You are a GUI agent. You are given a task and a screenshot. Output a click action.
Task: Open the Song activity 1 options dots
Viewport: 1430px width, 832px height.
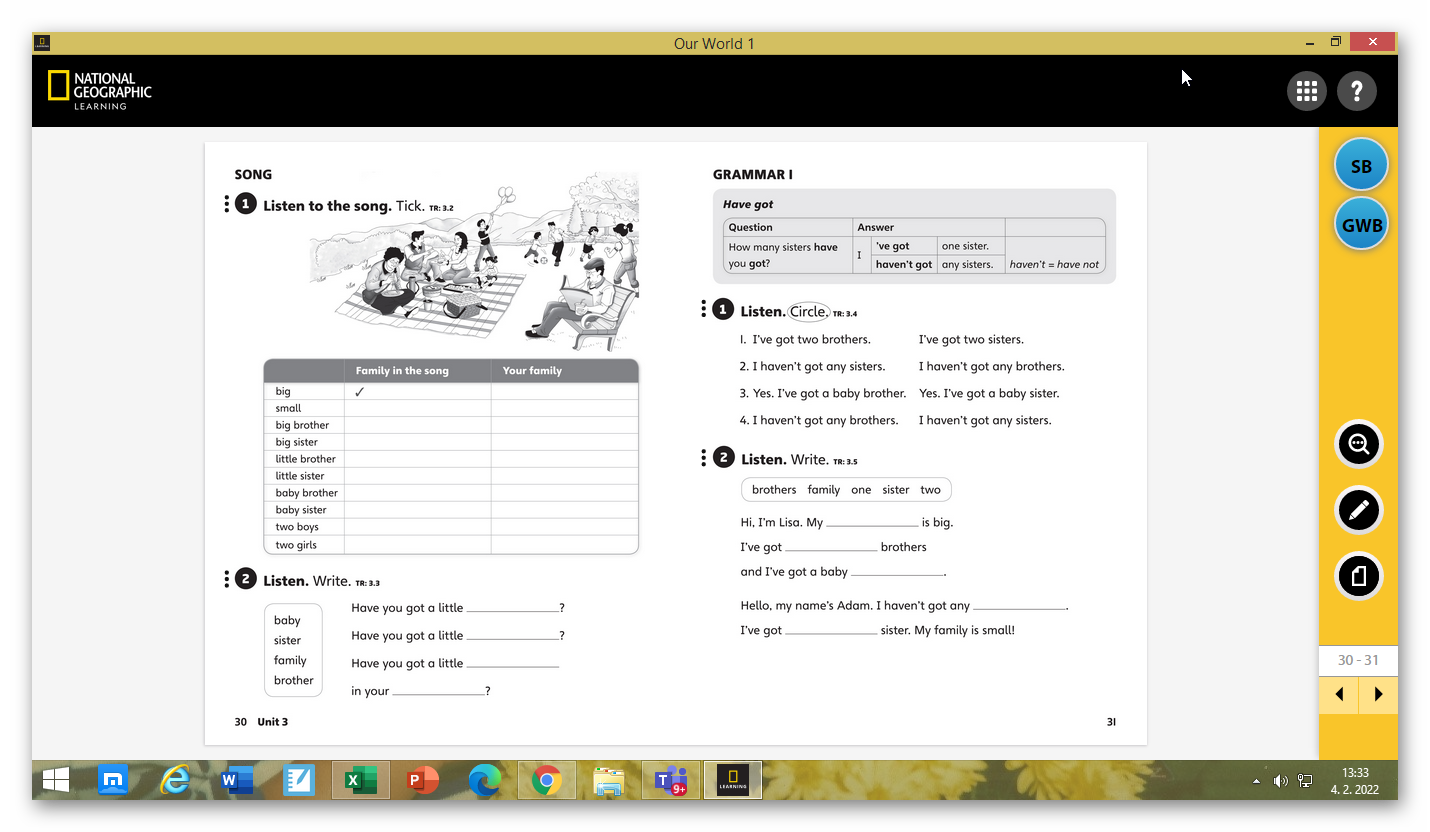coord(227,204)
